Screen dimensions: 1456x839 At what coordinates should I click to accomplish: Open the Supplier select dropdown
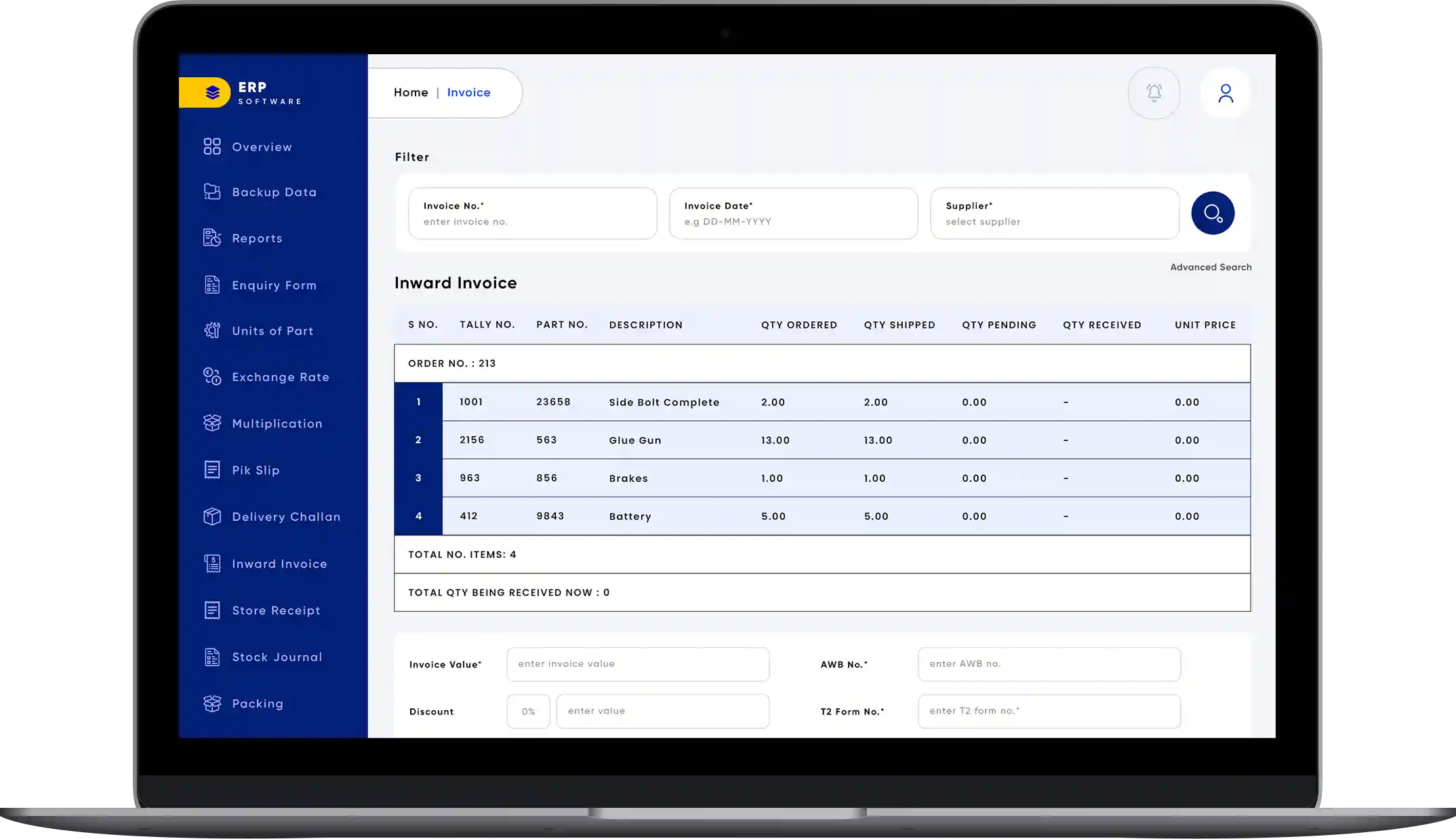coord(1055,213)
